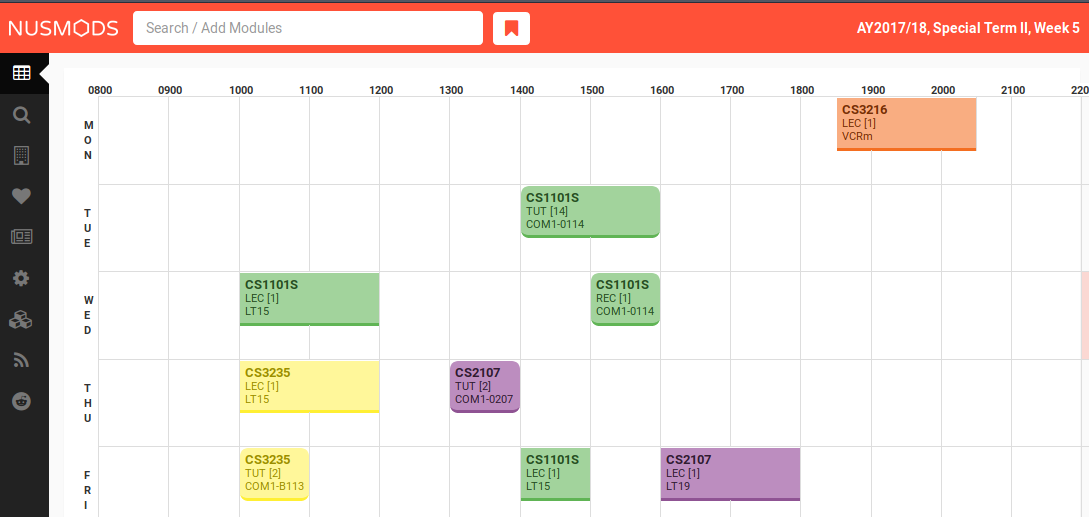Open the module search magnifier icon
Screen dimensions: 1089x517
pyautogui.click(x=22, y=115)
